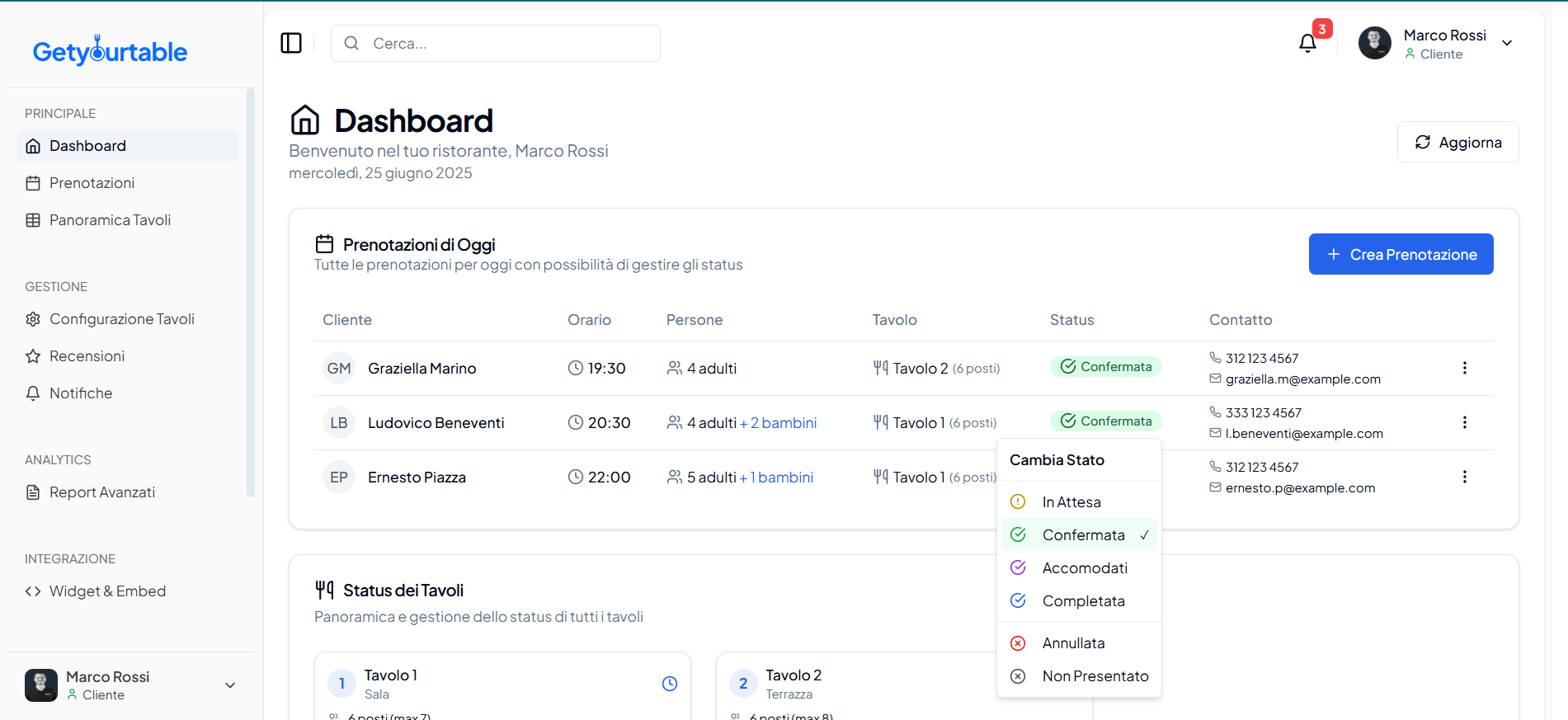Click the 22:00 time cell
The height and width of the screenshot is (720, 1568).
[600, 477]
